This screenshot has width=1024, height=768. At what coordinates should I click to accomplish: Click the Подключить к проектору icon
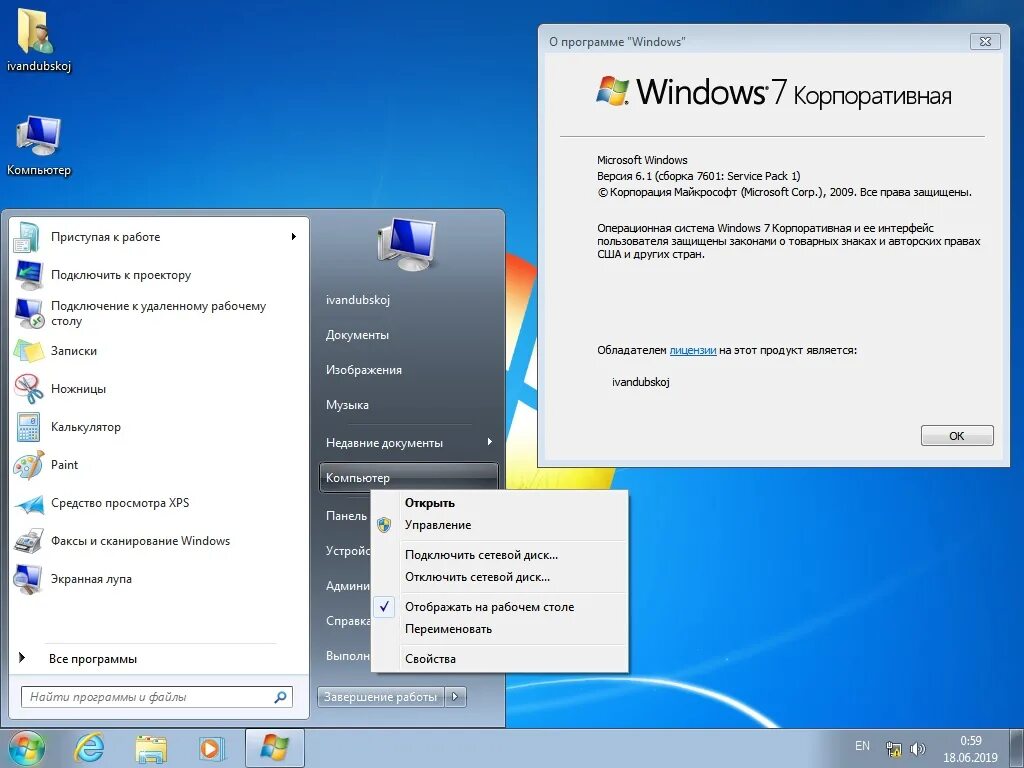[x=29, y=275]
